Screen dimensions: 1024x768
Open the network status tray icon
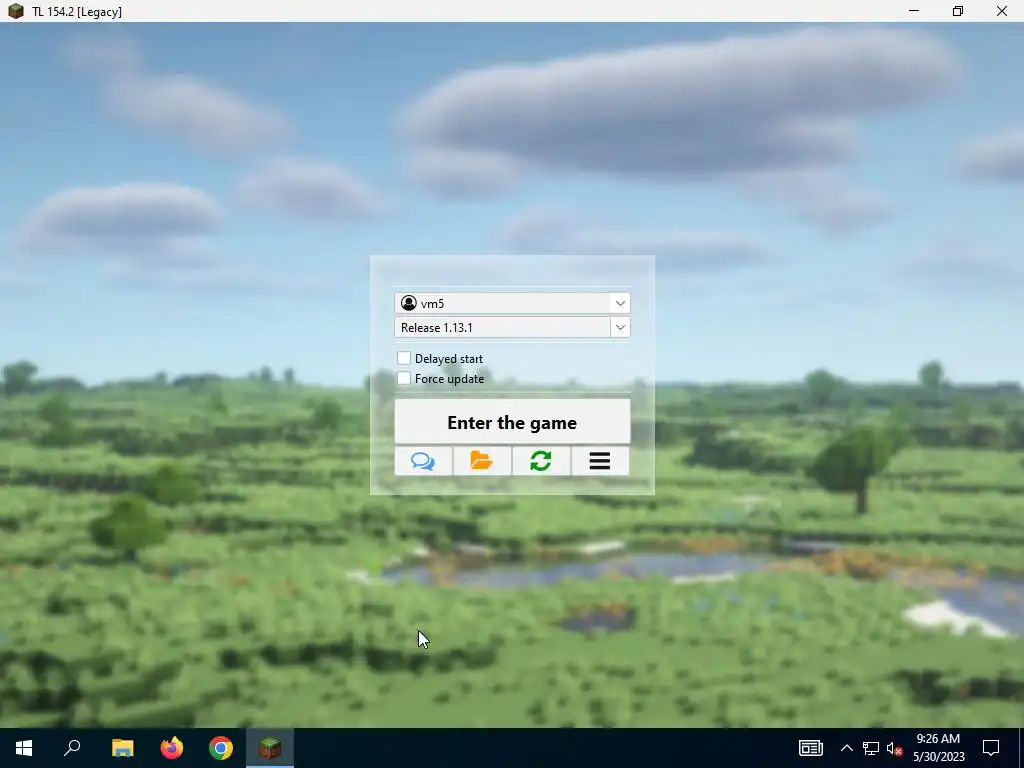coord(871,748)
